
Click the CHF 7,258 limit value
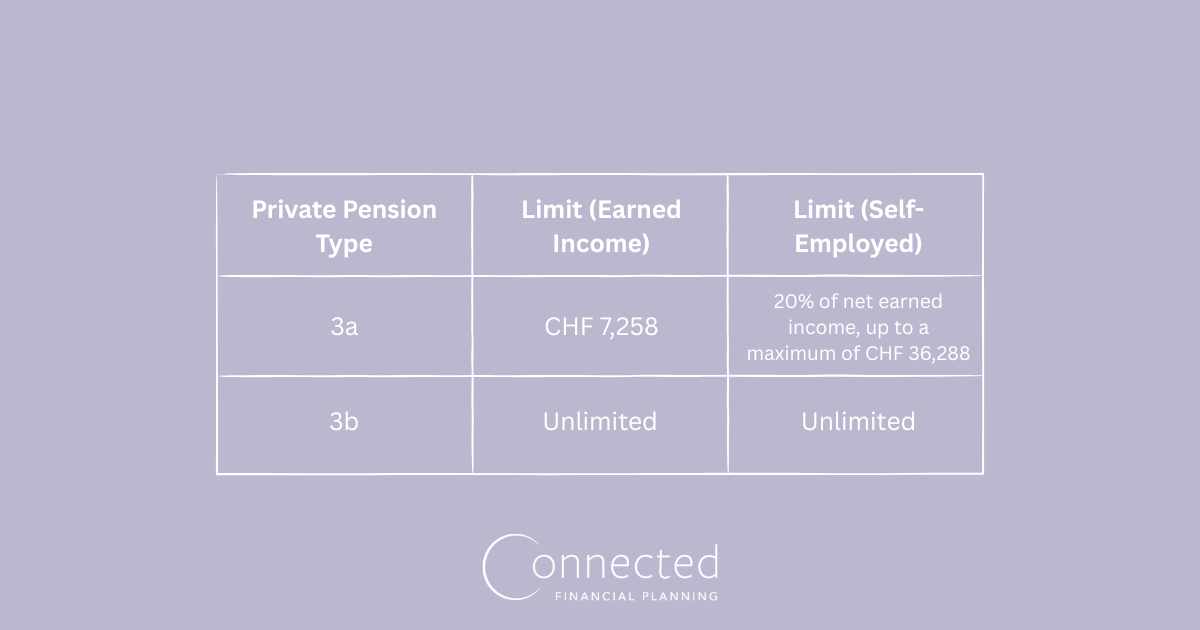600,326
